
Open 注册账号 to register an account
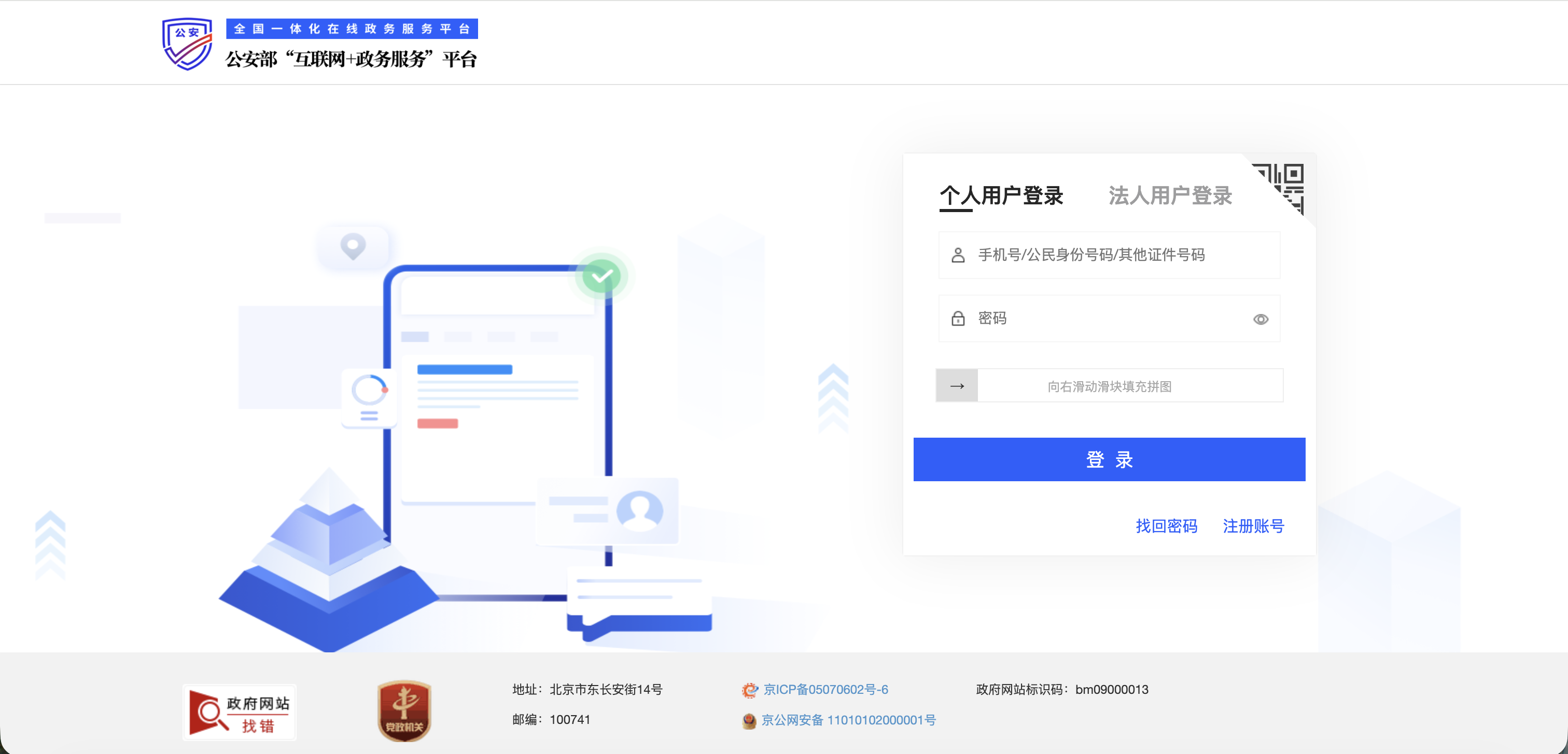1253,526
